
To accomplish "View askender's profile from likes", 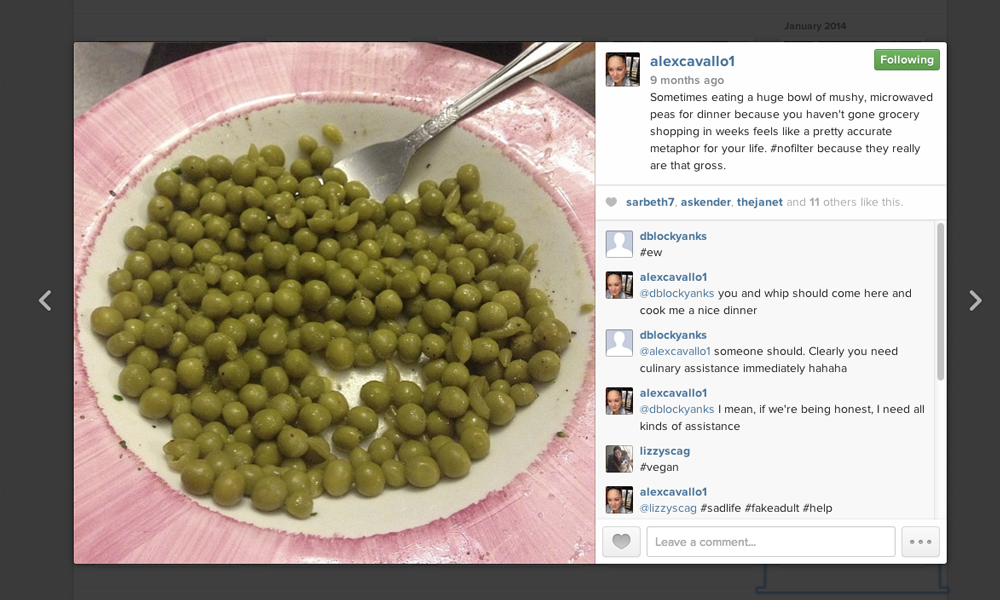I will (705, 202).
